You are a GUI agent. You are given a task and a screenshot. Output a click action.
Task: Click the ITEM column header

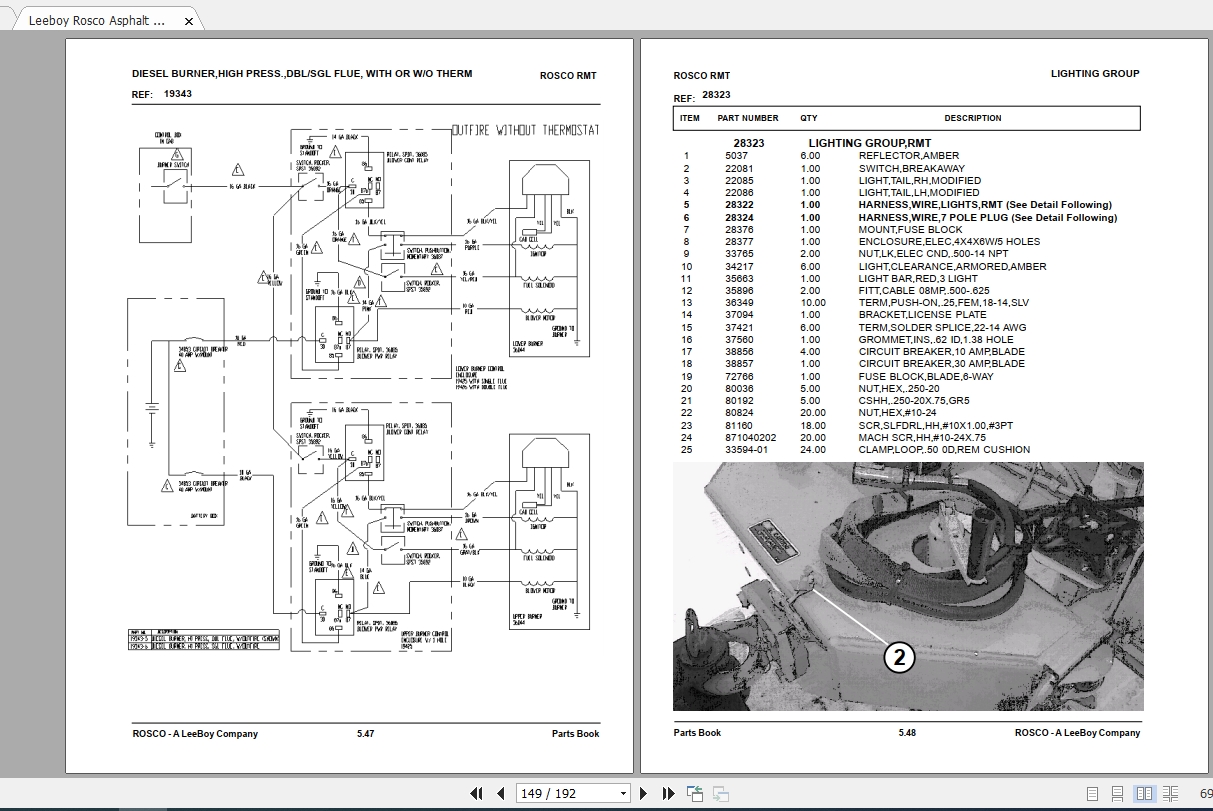(690, 118)
